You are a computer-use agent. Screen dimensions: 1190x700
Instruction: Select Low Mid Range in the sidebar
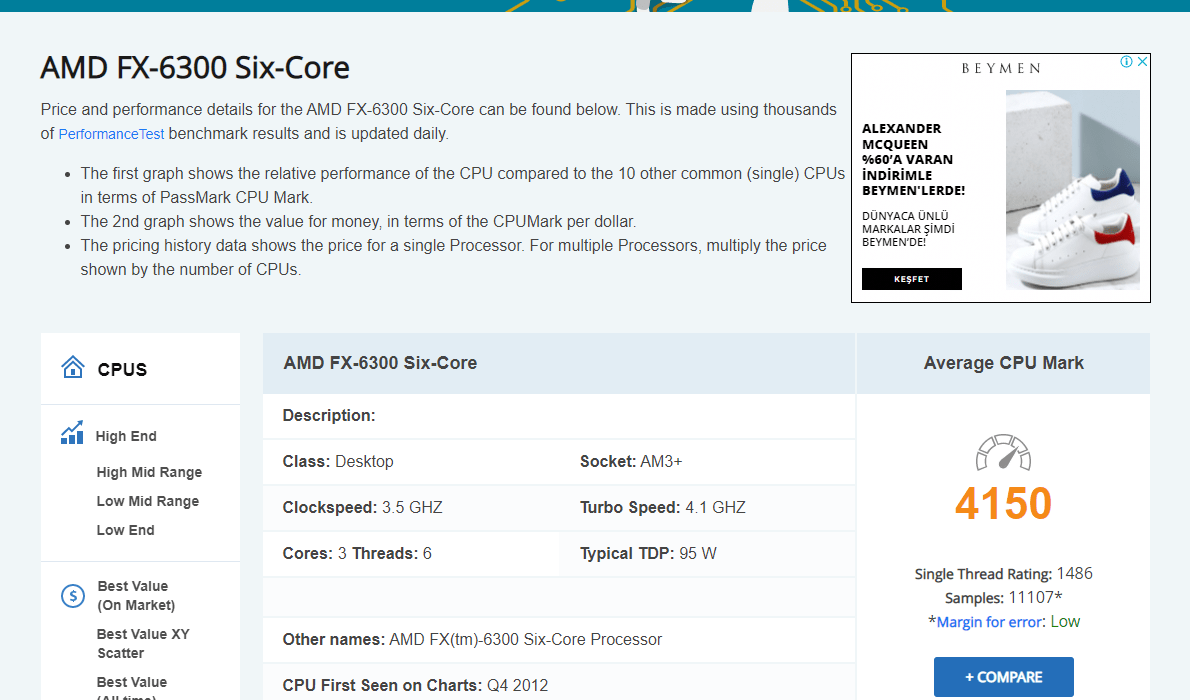tap(148, 501)
